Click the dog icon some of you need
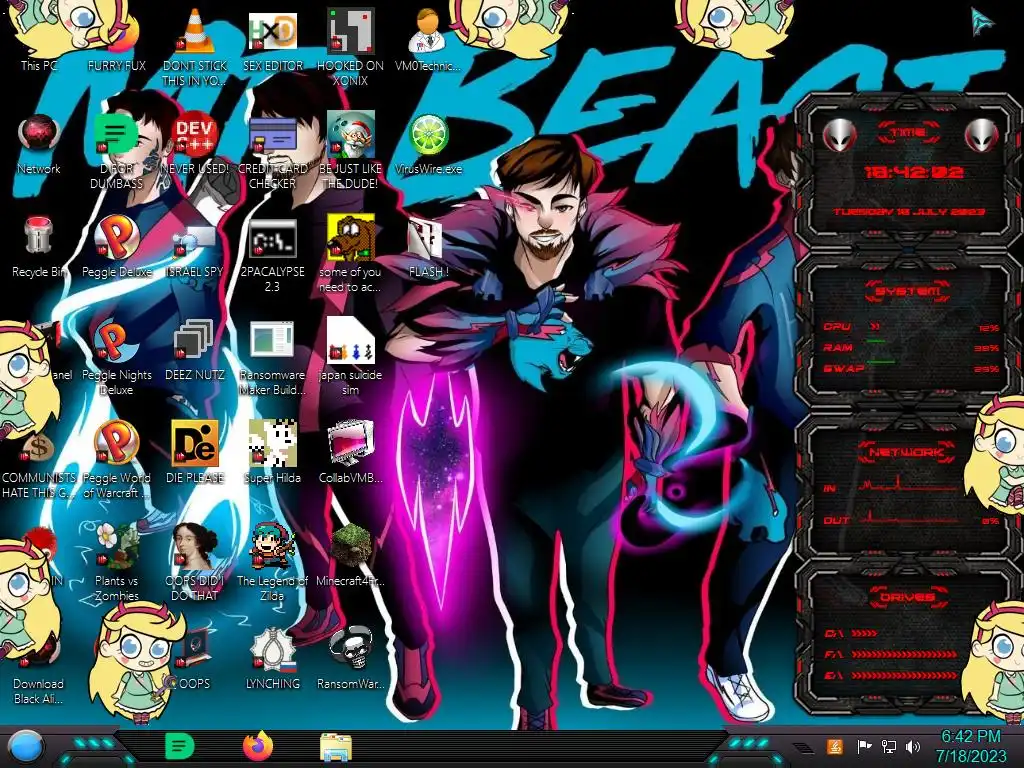 click(351, 253)
